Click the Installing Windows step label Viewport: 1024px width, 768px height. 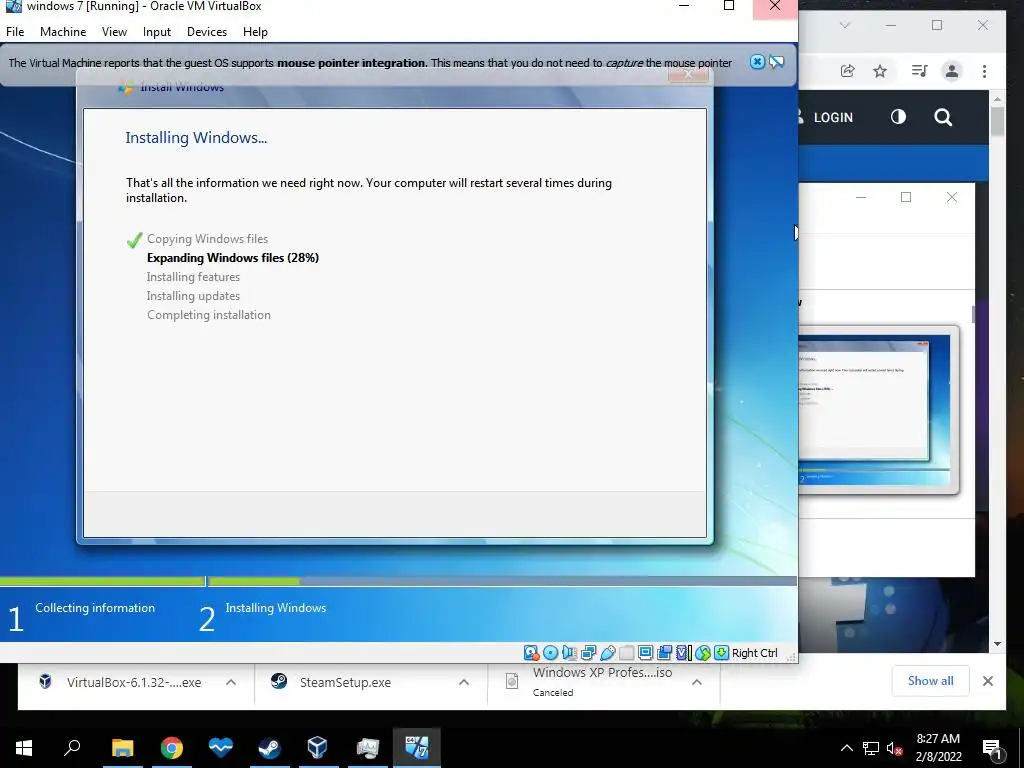pyautogui.click(x=276, y=608)
